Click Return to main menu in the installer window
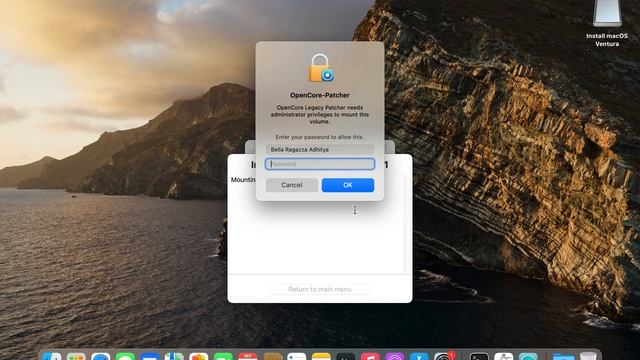 (x=320, y=289)
